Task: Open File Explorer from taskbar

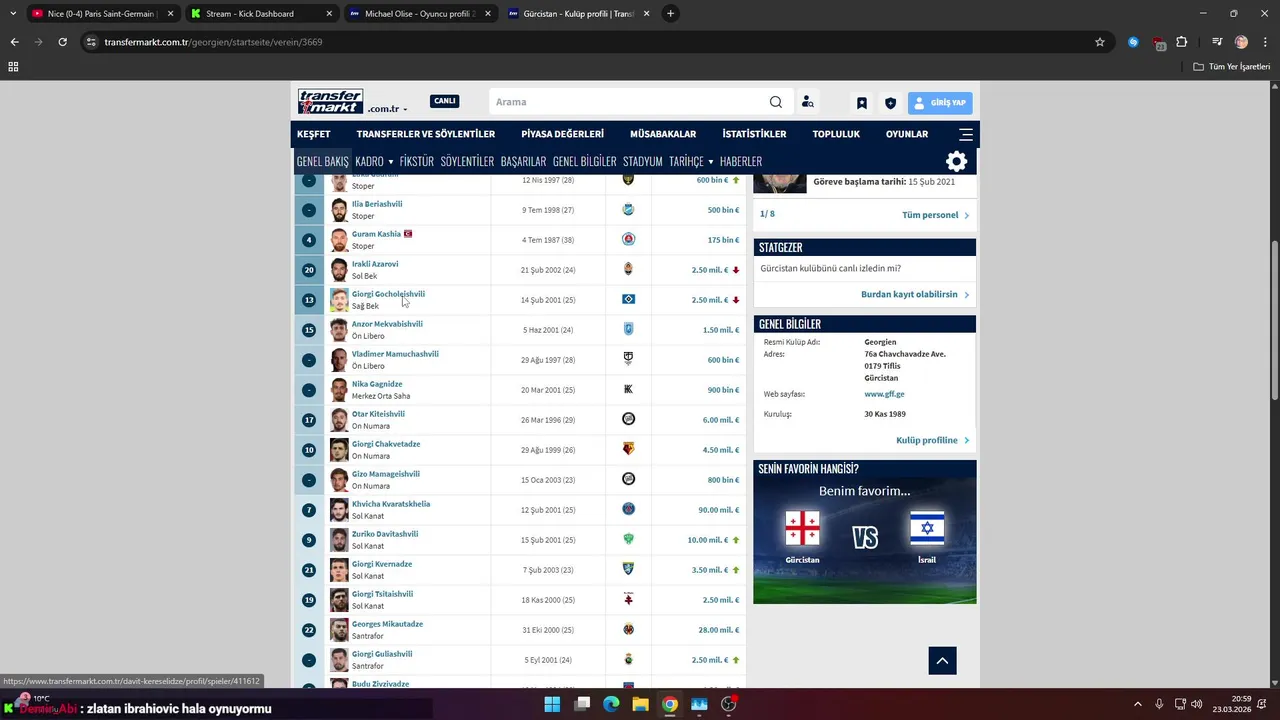Action: [x=640, y=704]
